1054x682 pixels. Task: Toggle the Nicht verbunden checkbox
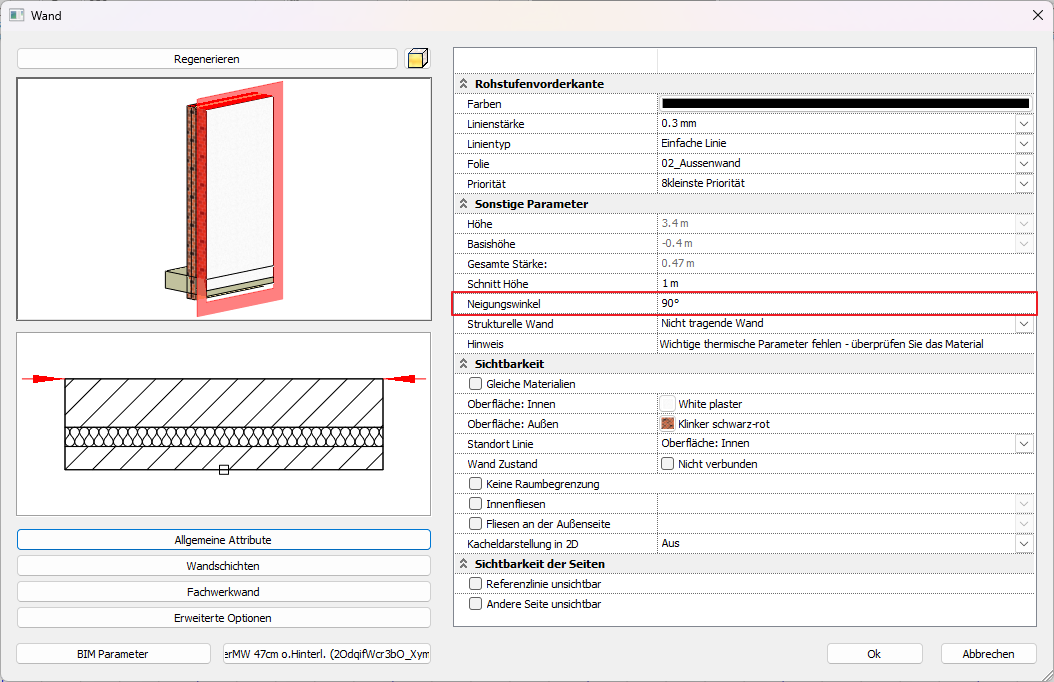coord(667,464)
